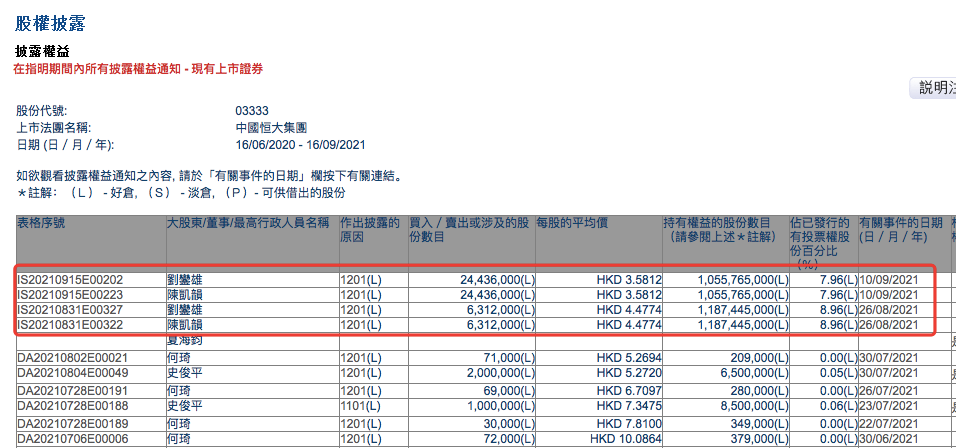This screenshot has height=448, width=956.
Task: Click stock code value 03333
Action: [x=252, y=111]
